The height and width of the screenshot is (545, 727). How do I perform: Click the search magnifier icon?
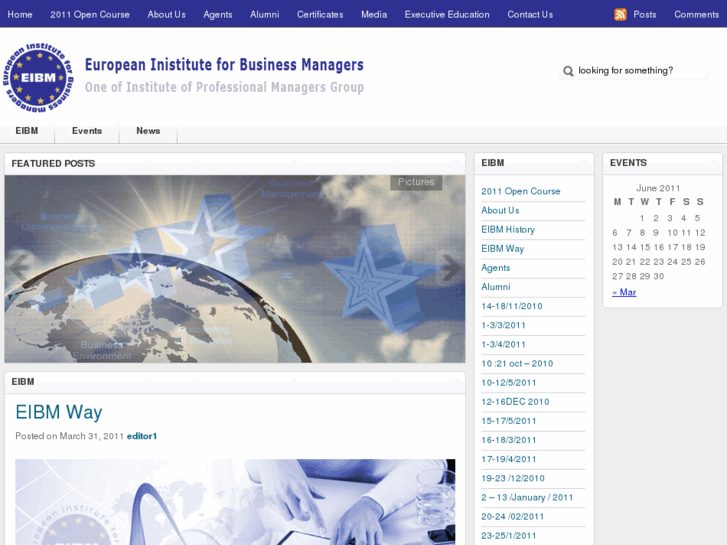(x=568, y=71)
